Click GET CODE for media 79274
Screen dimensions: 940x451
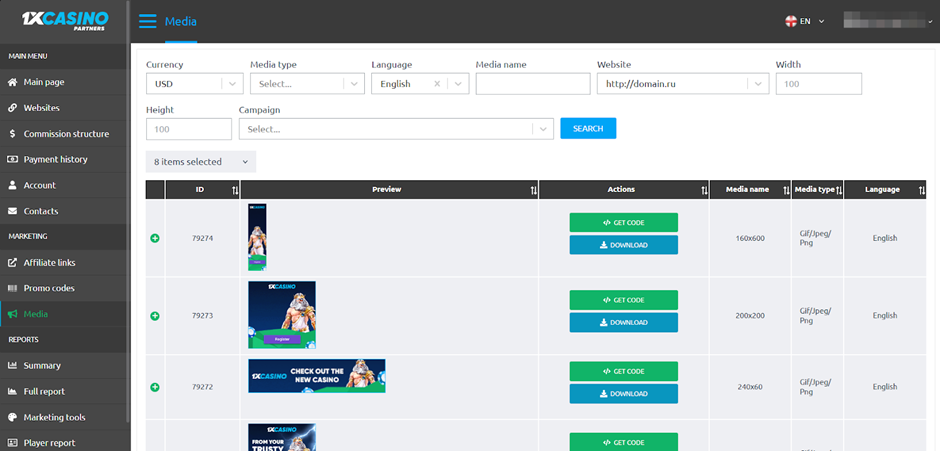pos(623,222)
